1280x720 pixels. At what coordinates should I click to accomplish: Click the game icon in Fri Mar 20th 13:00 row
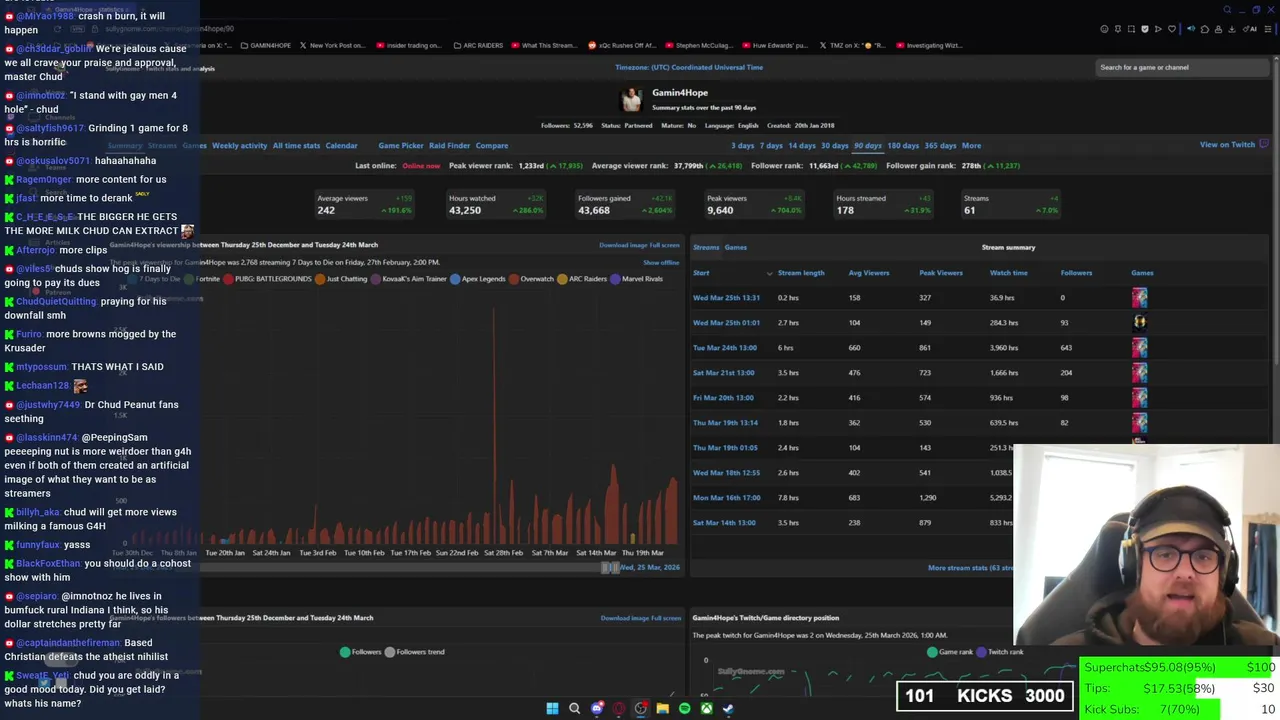1139,397
